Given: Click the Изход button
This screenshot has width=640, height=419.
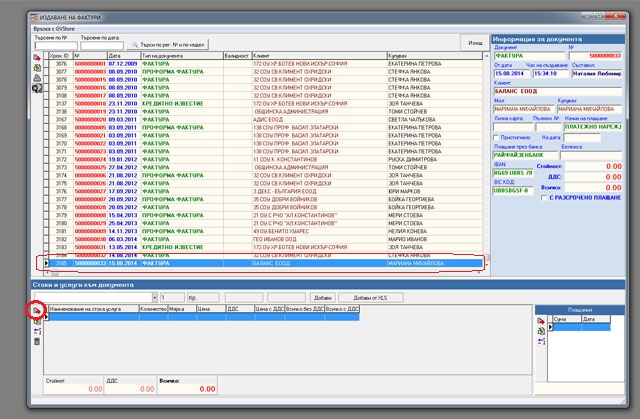Looking at the screenshot, I should 475,43.
